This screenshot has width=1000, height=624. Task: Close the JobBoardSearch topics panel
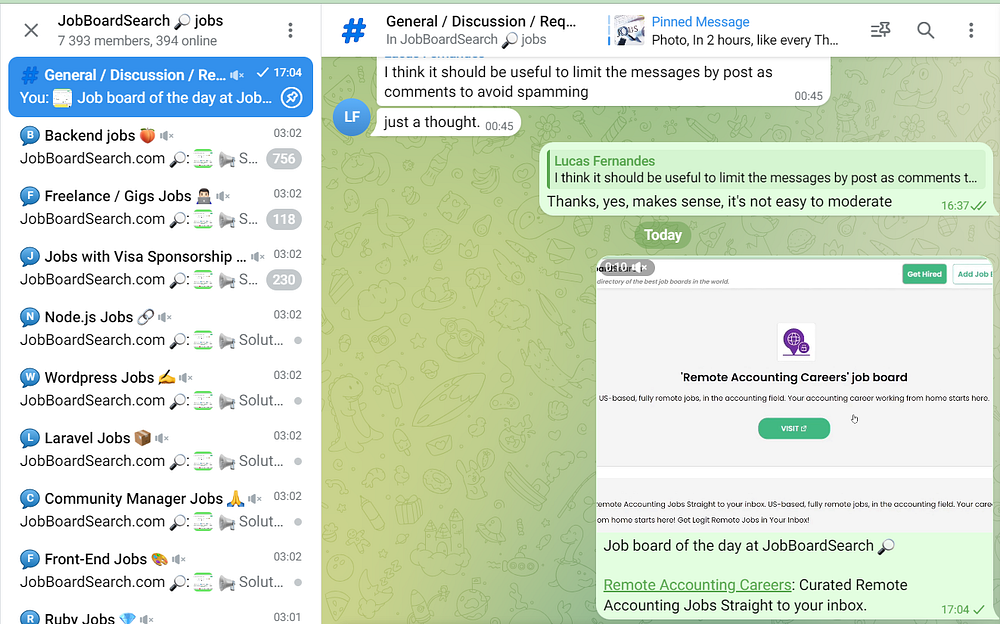[x=31, y=30]
